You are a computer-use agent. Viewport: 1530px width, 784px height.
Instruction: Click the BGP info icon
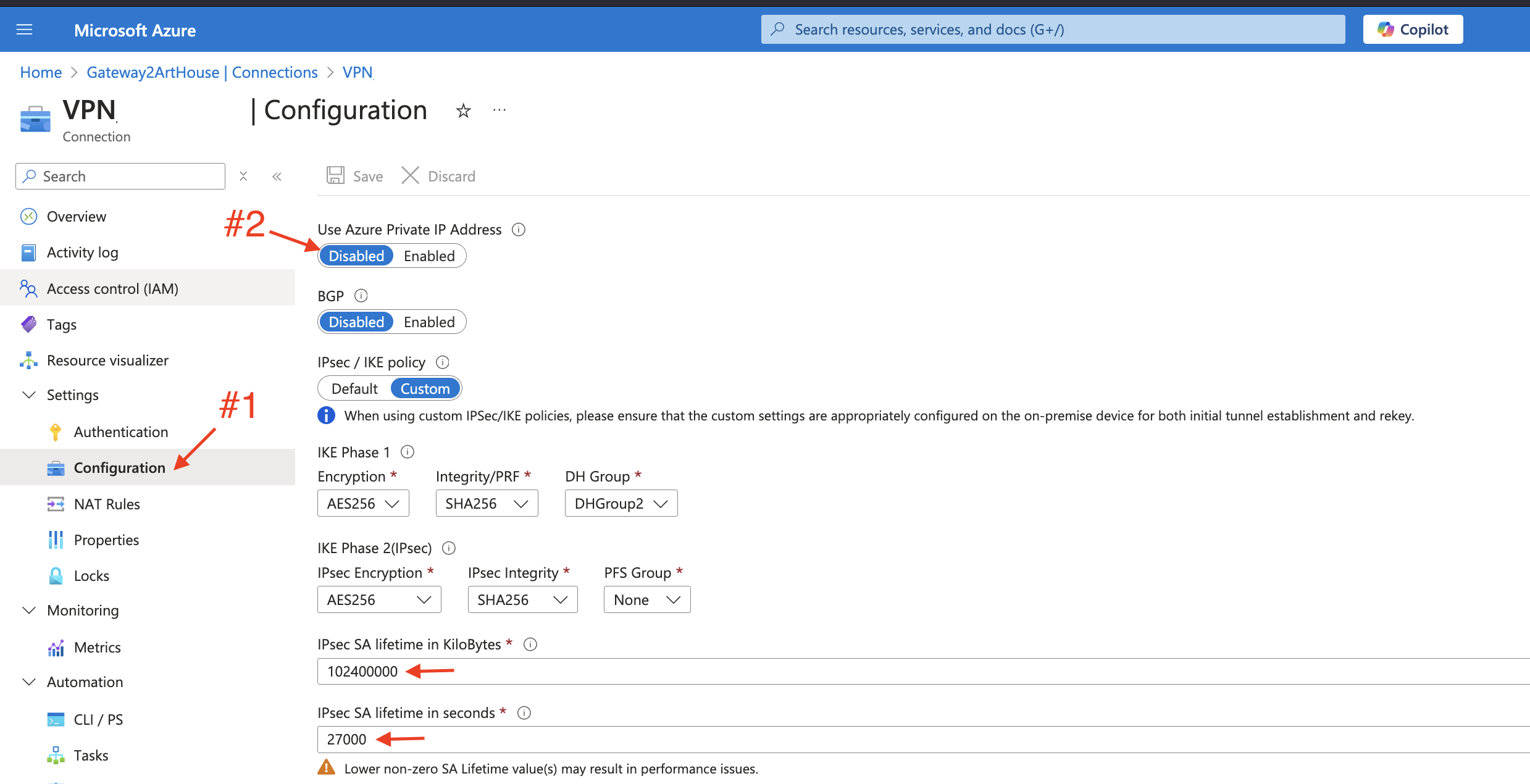(361, 296)
